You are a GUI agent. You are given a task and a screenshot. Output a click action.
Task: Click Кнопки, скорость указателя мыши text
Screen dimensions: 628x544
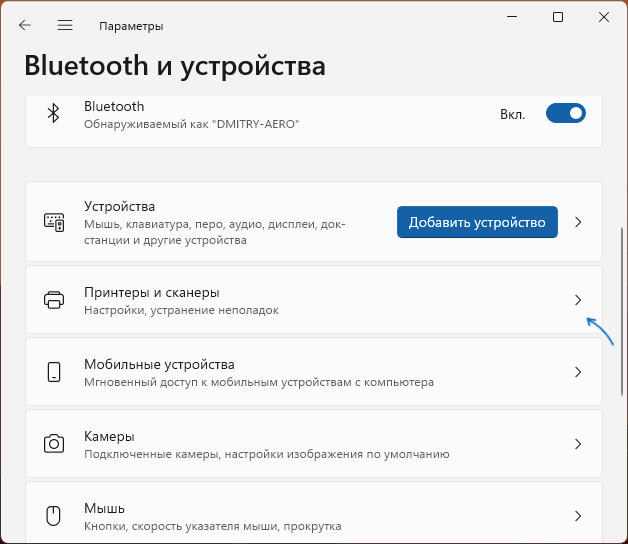point(212,526)
